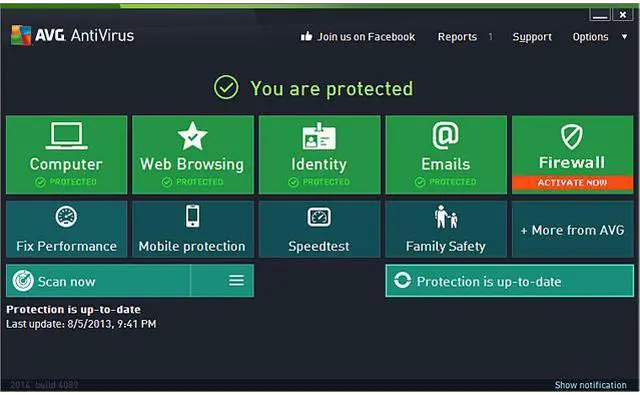The width and height of the screenshot is (640, 395).
Task: Open the Computer protection tile label
Action: tap(66, 164)
